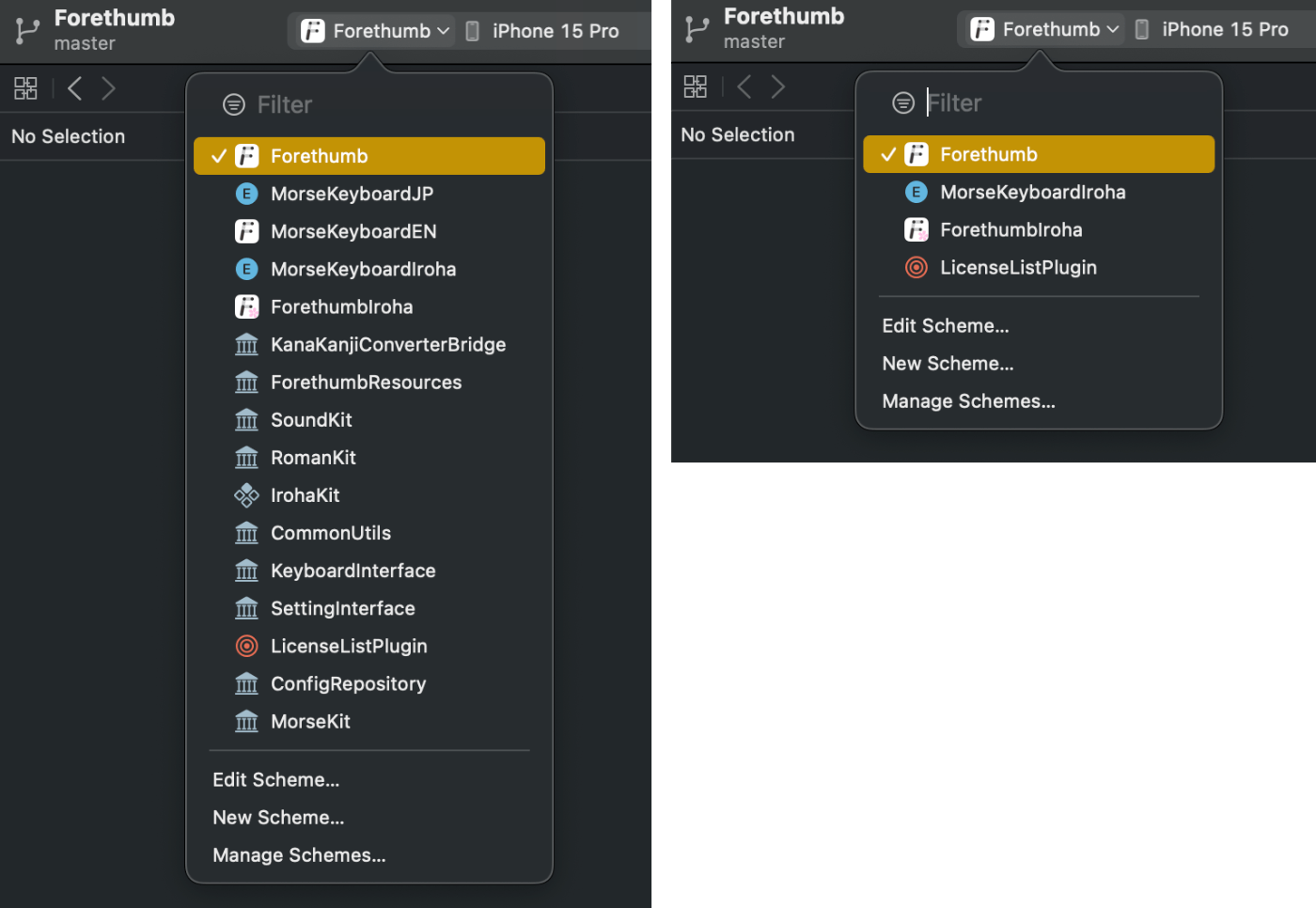Select checked Forethumb scheme in left list

369,156
